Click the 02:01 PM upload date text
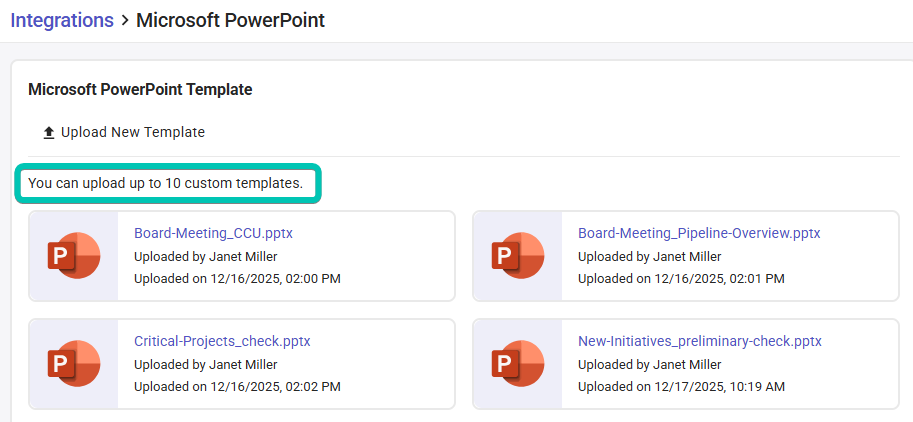 (681, 278)
